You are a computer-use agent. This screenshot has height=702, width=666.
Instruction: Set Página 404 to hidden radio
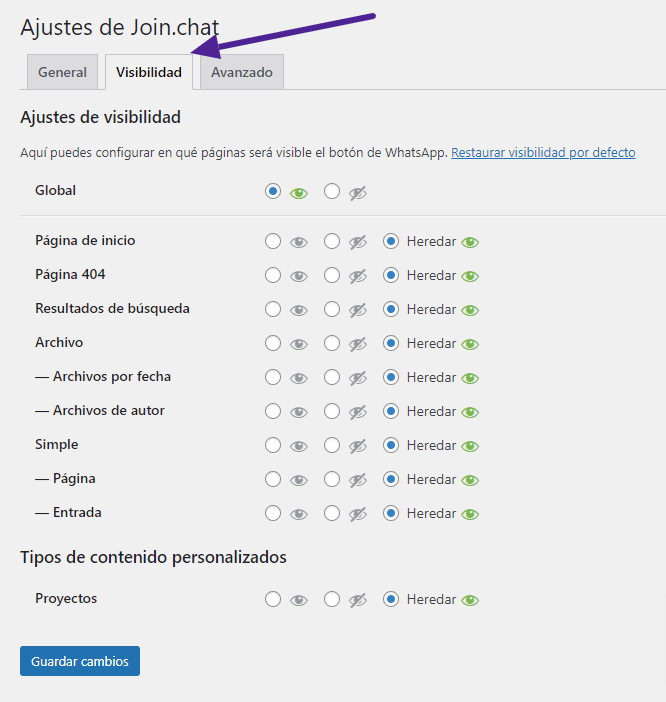[x=332, y=275]
